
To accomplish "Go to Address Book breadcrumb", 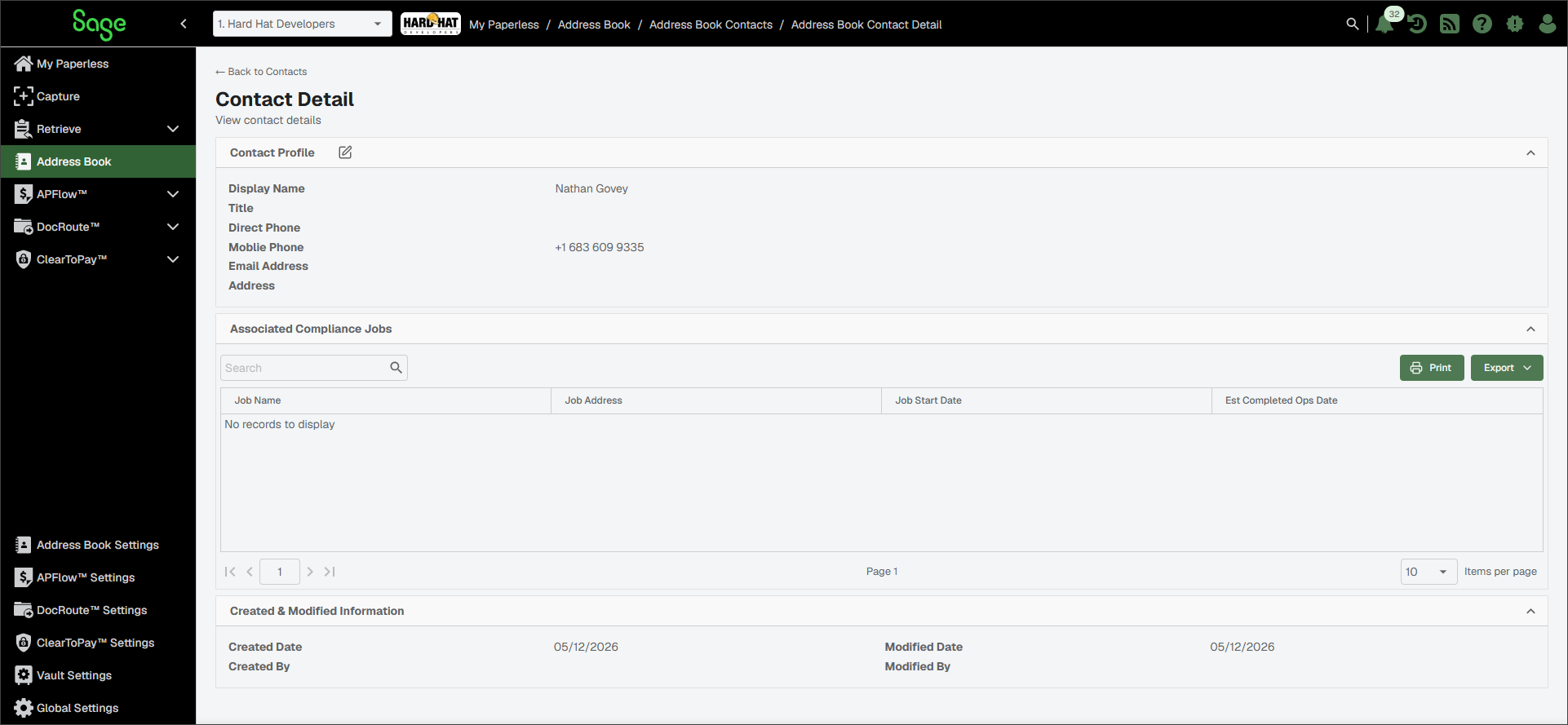I will point(594,24).
